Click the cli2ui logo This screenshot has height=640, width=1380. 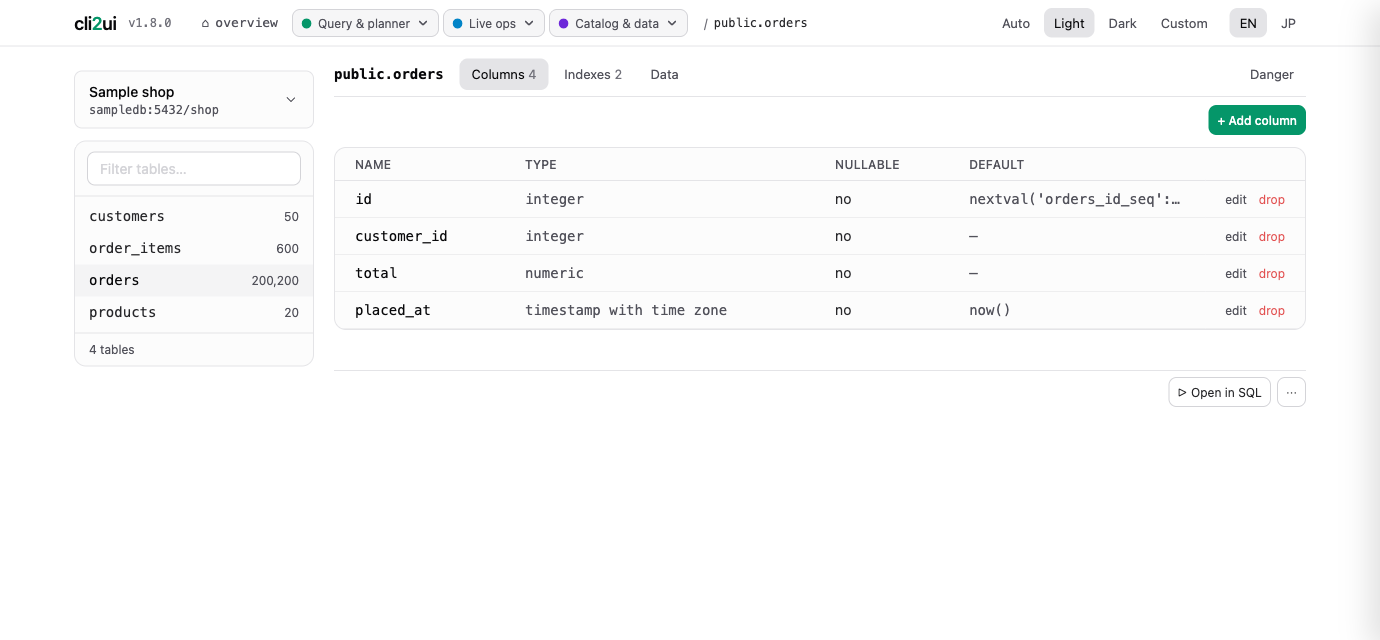95,23
